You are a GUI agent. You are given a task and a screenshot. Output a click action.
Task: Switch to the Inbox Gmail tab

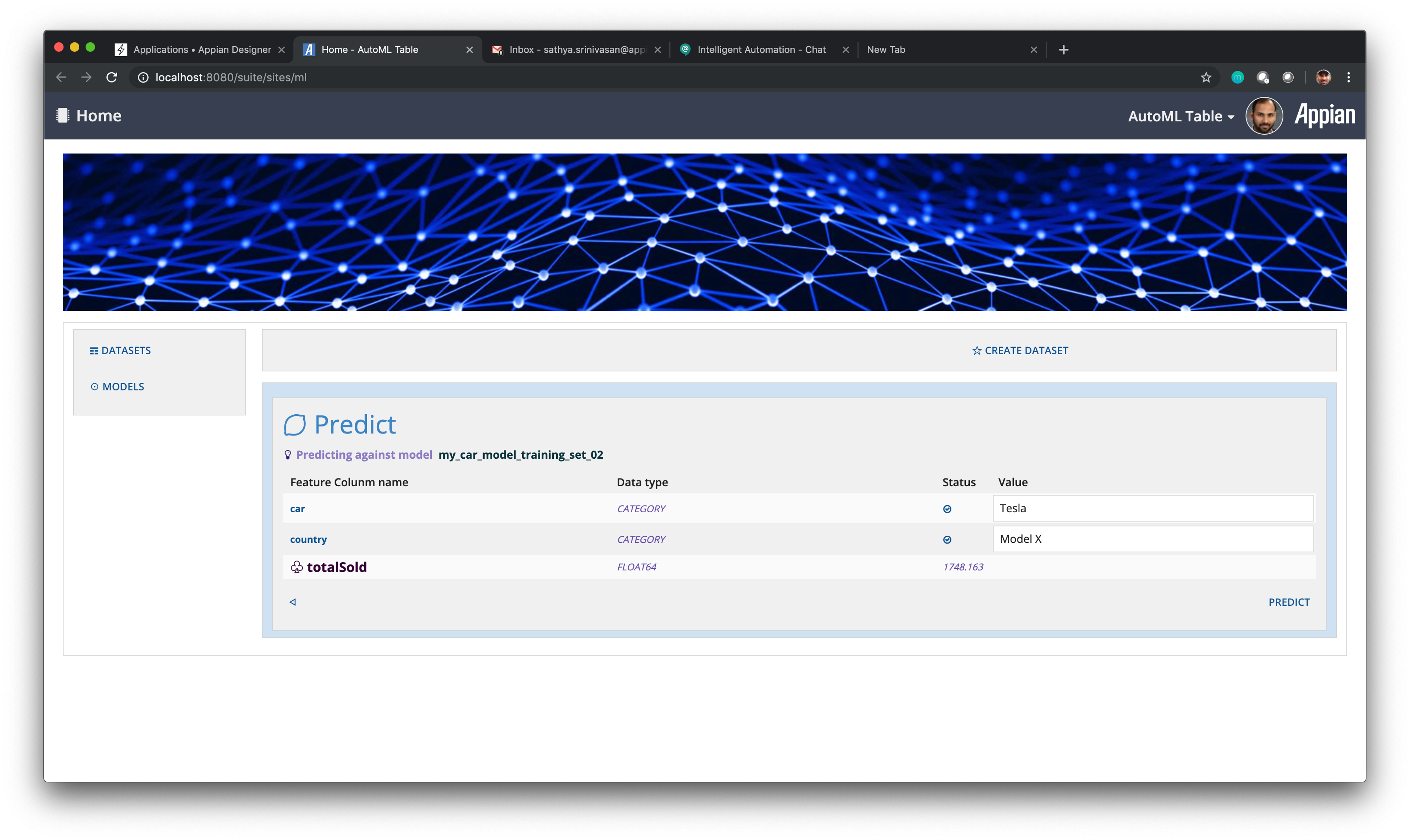click(x=576, y=50)
